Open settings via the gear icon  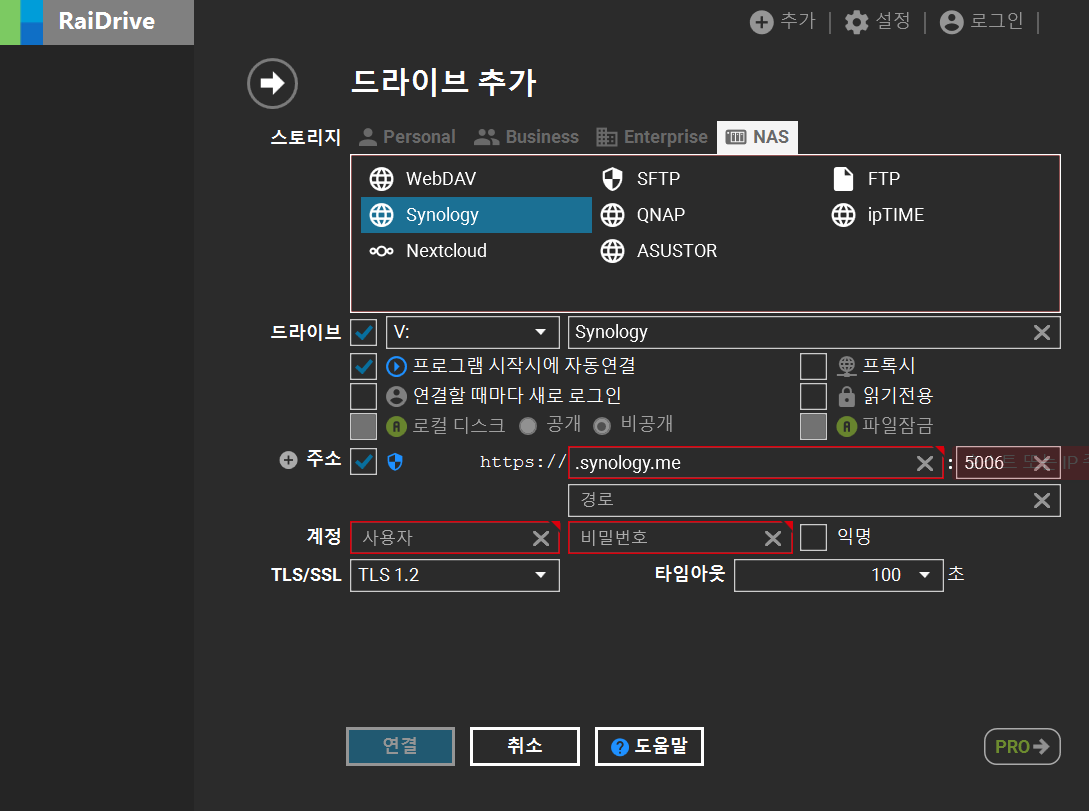click(856, 22)
